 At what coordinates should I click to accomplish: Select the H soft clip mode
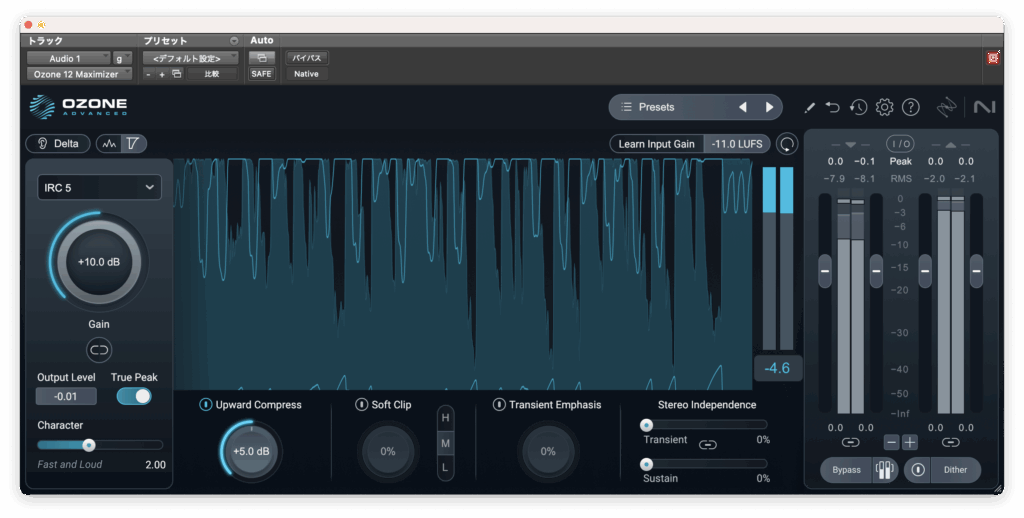(x=446, y=417)
